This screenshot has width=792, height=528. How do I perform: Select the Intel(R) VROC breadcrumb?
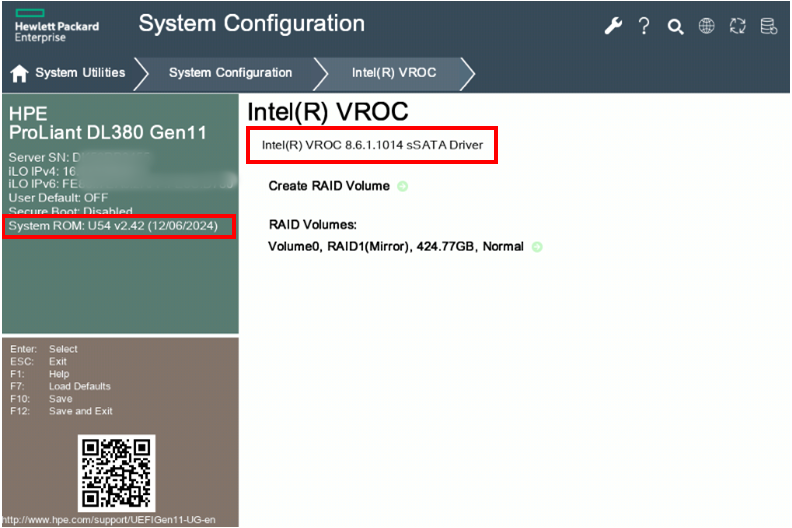pos(394,73)
